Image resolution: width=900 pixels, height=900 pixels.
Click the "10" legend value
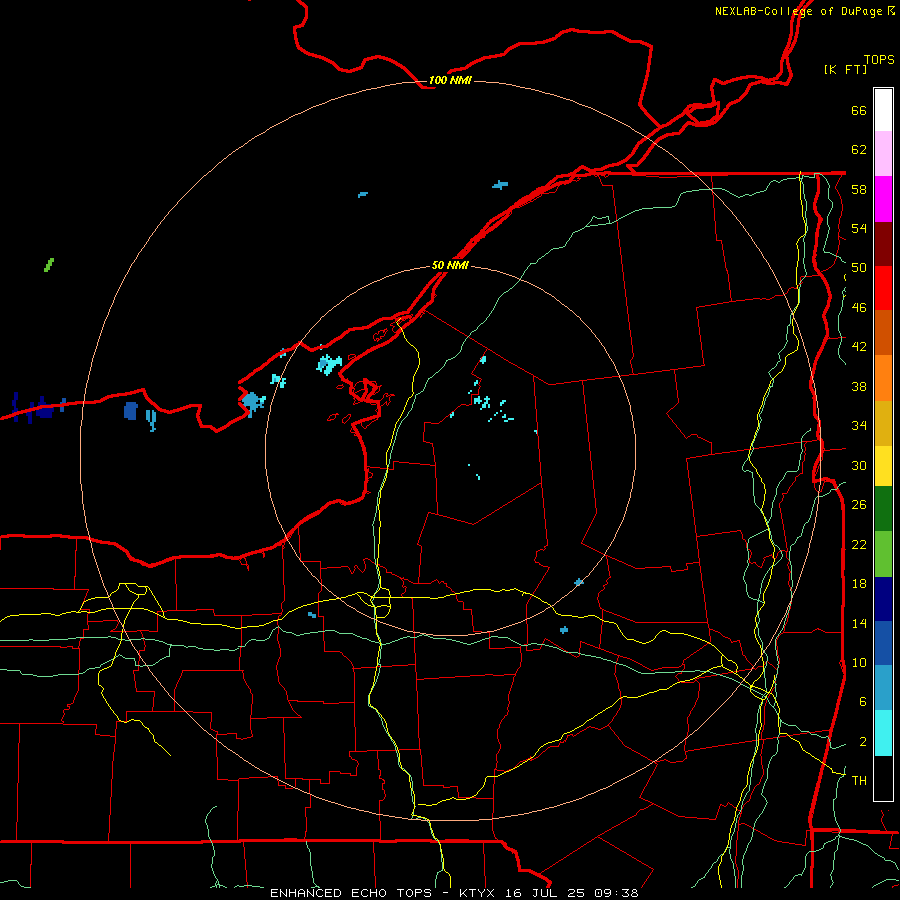pos(859,662)
